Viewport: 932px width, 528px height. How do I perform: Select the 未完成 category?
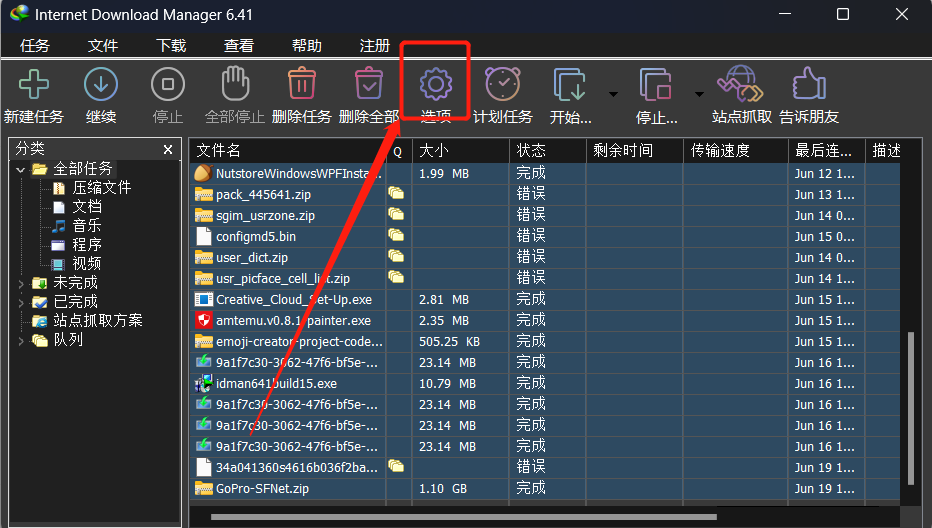[75, 282]
